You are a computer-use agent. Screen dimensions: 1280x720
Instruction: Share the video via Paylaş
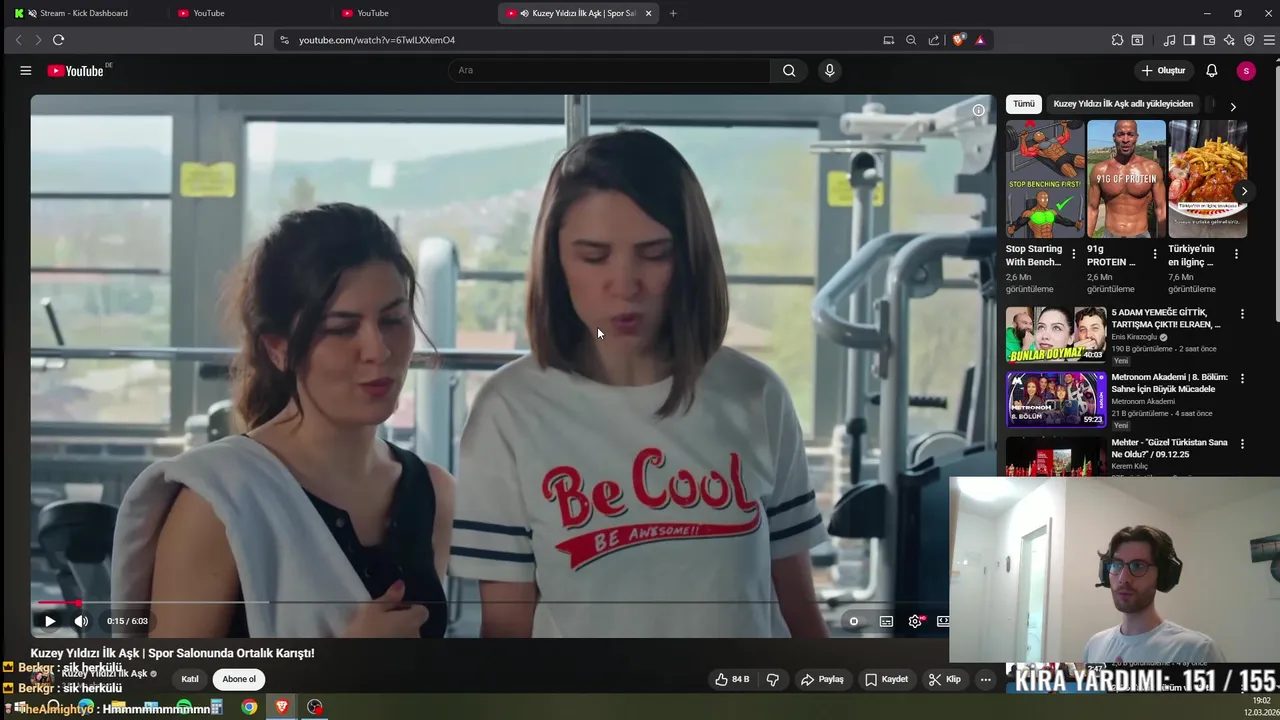822,679
